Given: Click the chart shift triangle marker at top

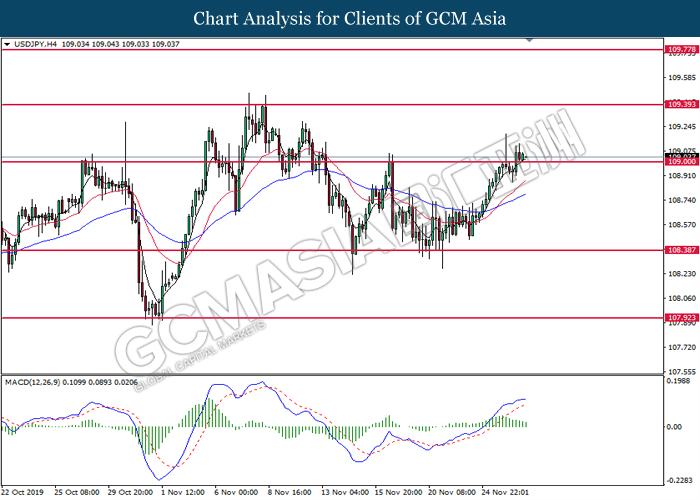Looking at the screenshot, I should (x=529, y=40).
